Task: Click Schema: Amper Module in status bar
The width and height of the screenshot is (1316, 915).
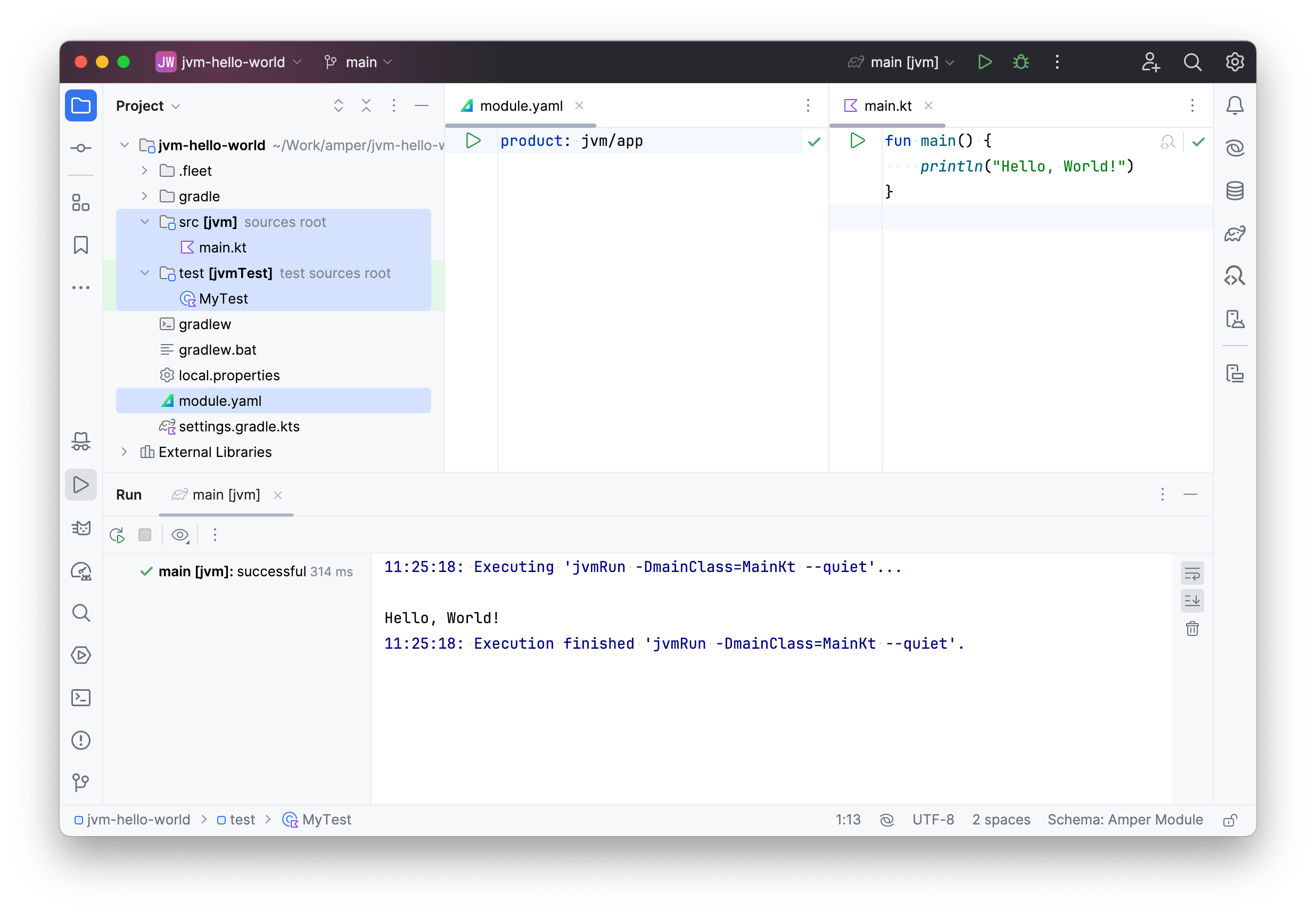Action: point(1125,819)
